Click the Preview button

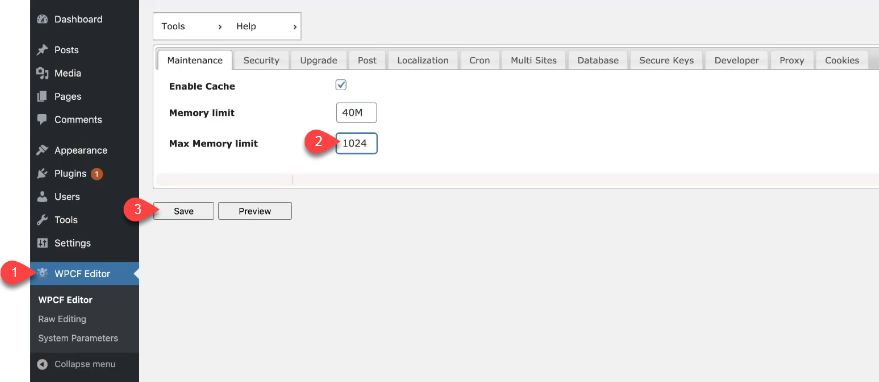(x=255, y=211)
